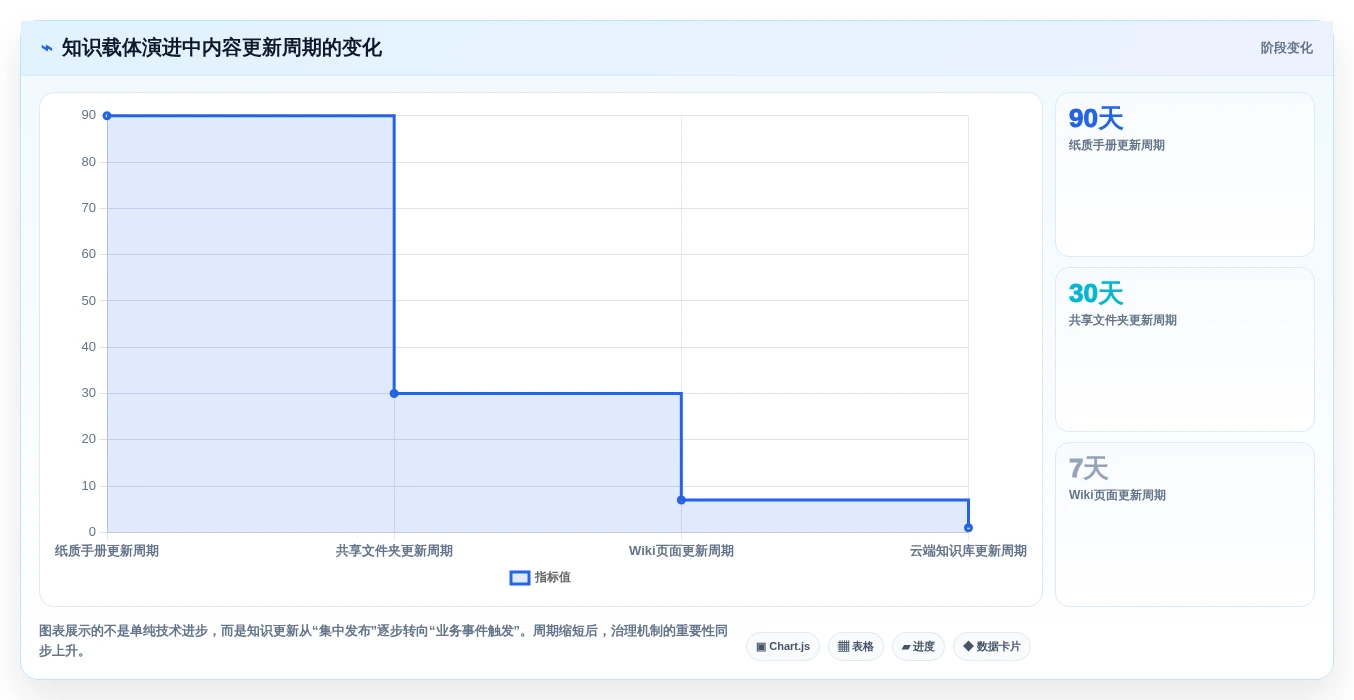Click the x-axis label 纸质手册更新周期
The width and height of the screenshot is (1354, 700).
pyautogui.click(x=107, y=551)
